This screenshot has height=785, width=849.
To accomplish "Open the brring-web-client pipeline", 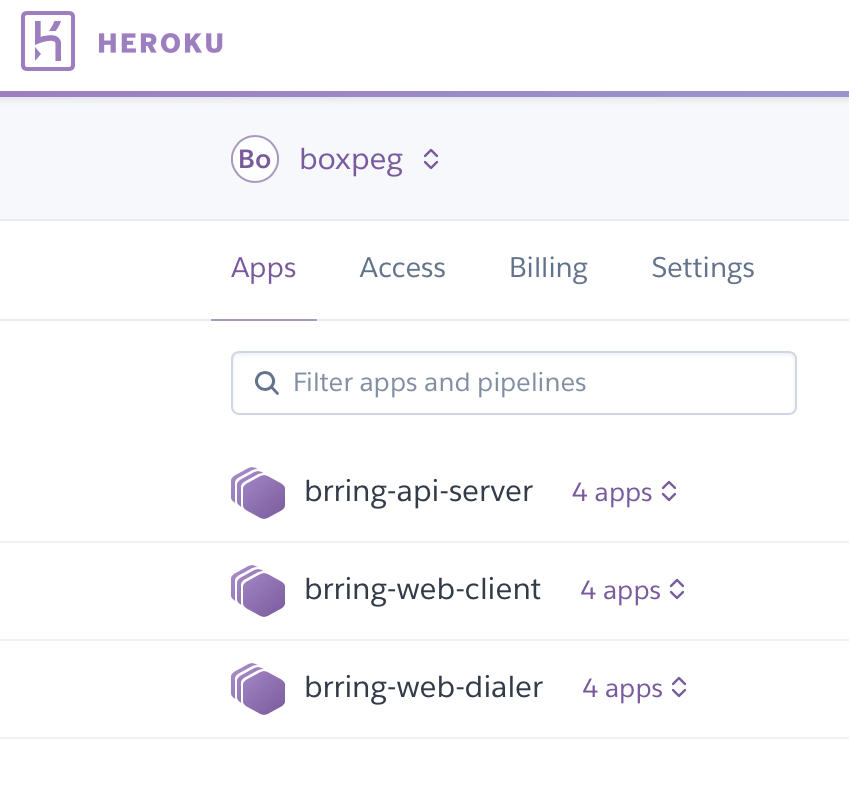I will tap(422, 589).
